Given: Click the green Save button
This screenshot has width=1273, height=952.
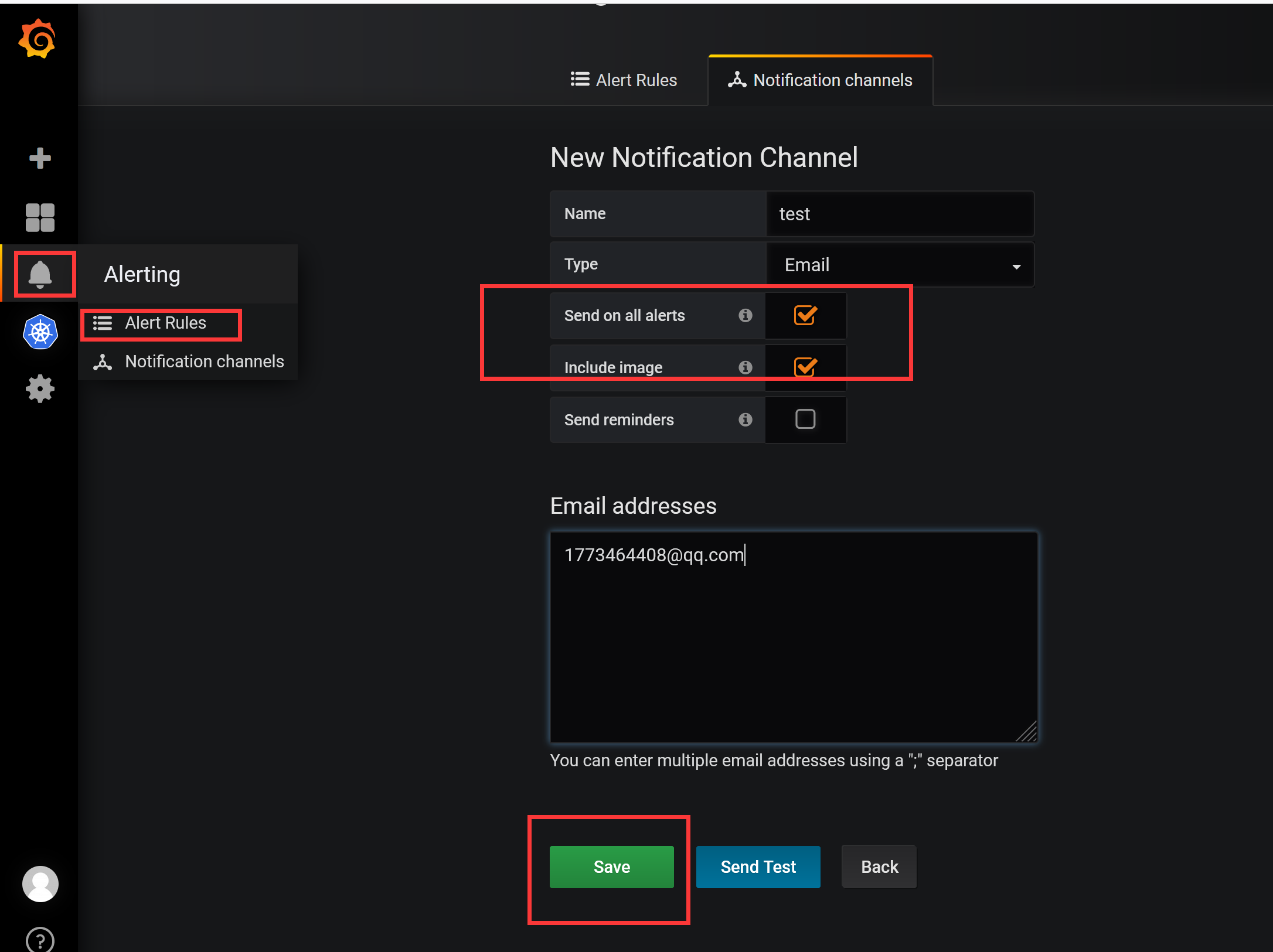Looking at the screenshot, I should [x=611, y=866].
